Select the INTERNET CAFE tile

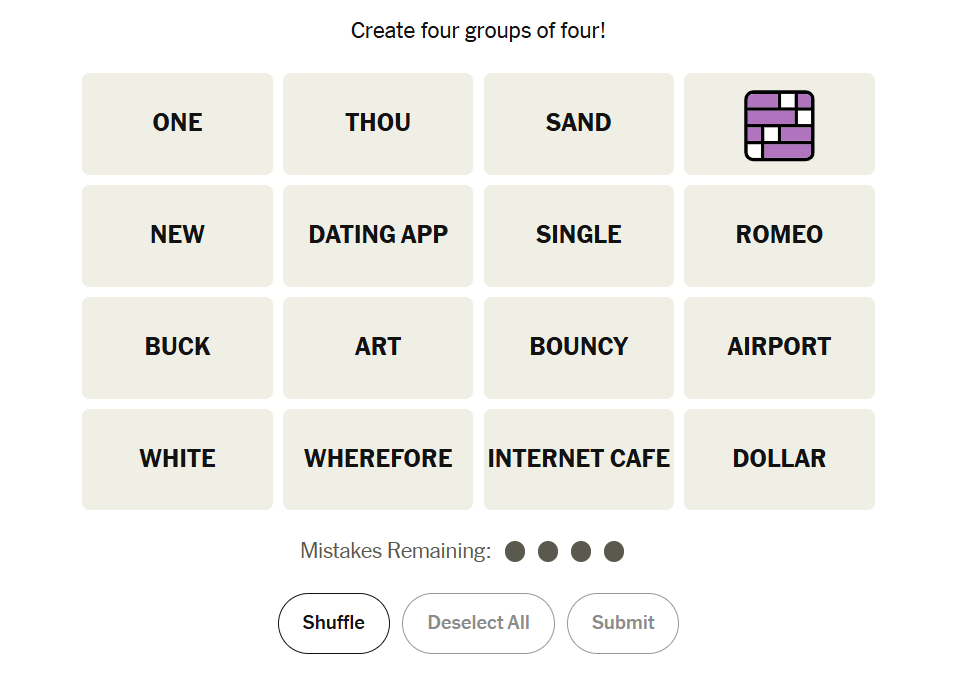578,460
